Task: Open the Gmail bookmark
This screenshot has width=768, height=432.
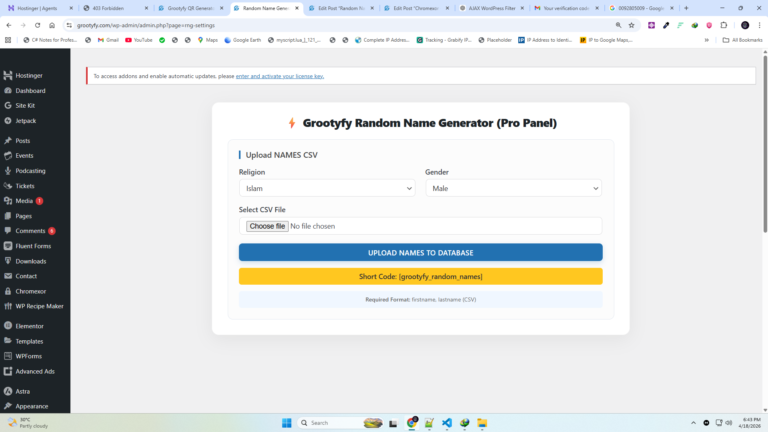Action: pos(108,40)
